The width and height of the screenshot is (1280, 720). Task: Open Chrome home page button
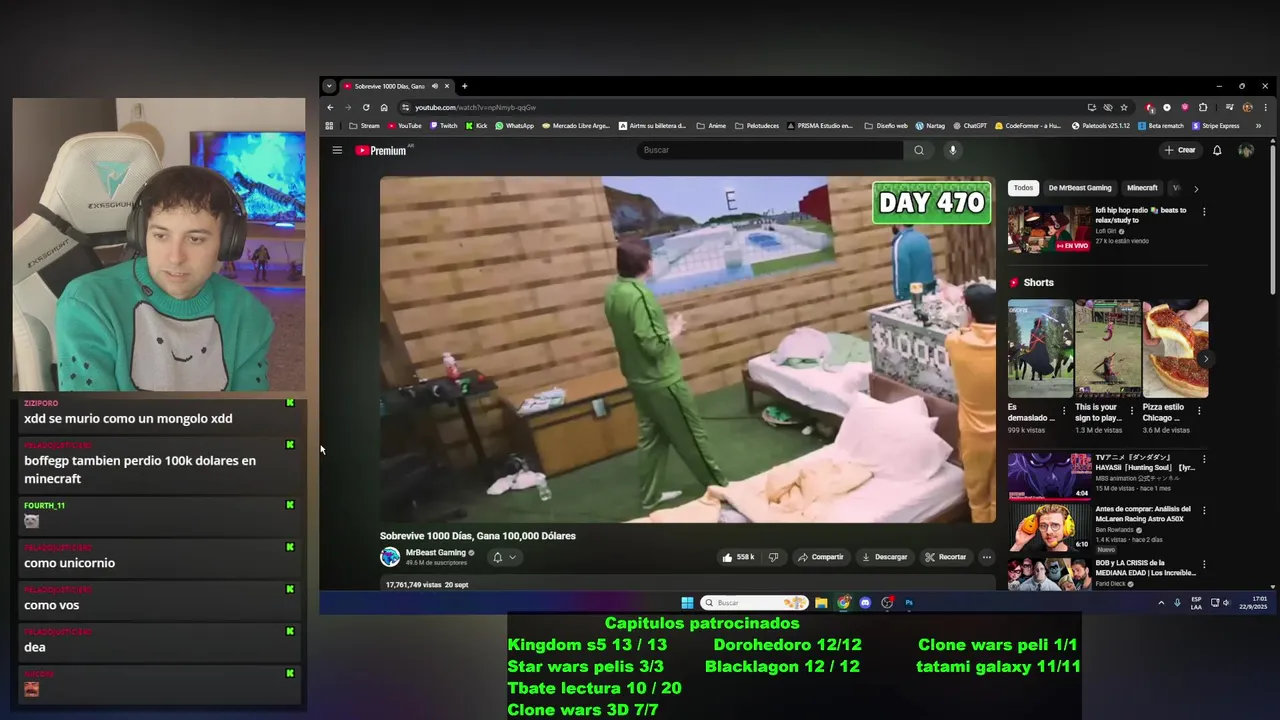(x=384, y=107)
